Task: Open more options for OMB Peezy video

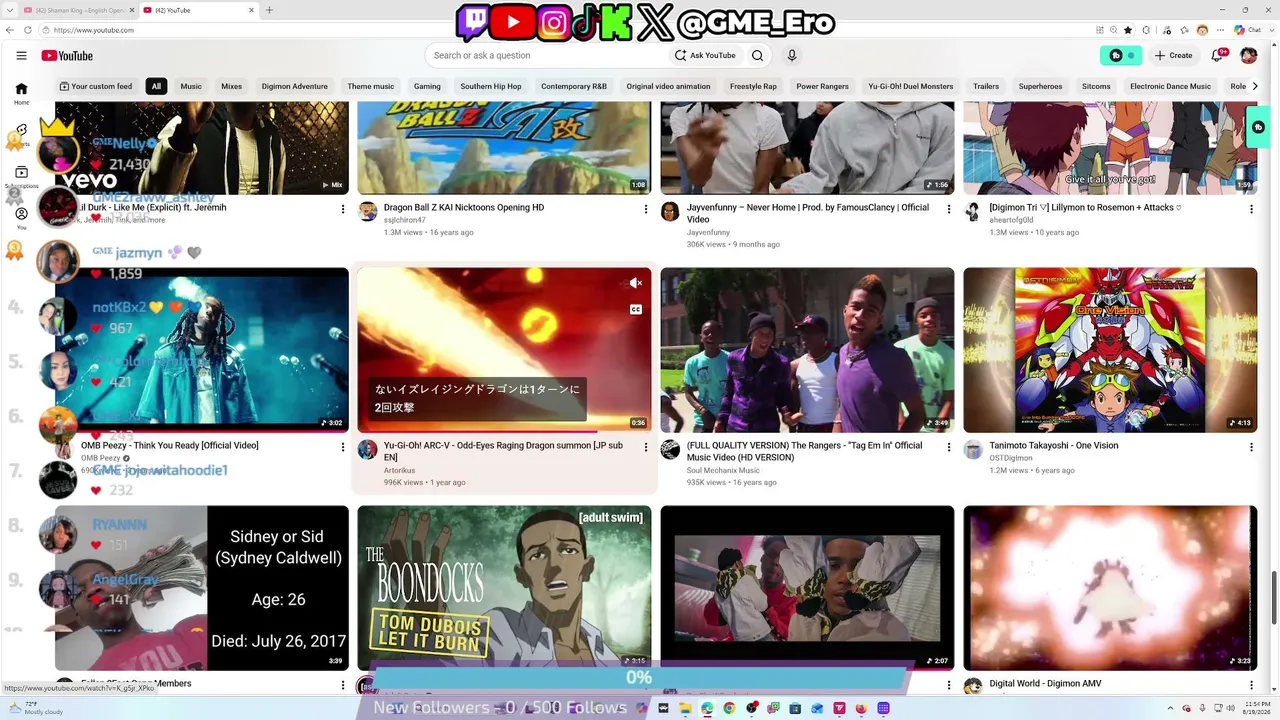Action: [x=343, y=447]
